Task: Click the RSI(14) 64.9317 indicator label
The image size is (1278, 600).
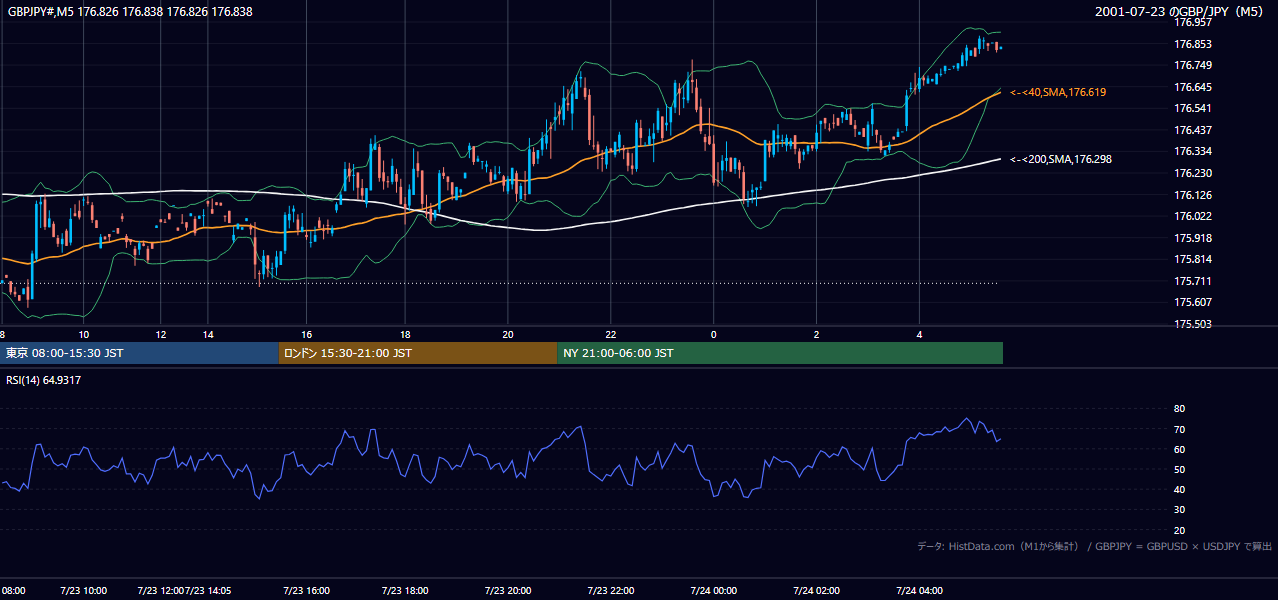Action: click(x=43, y=380)
